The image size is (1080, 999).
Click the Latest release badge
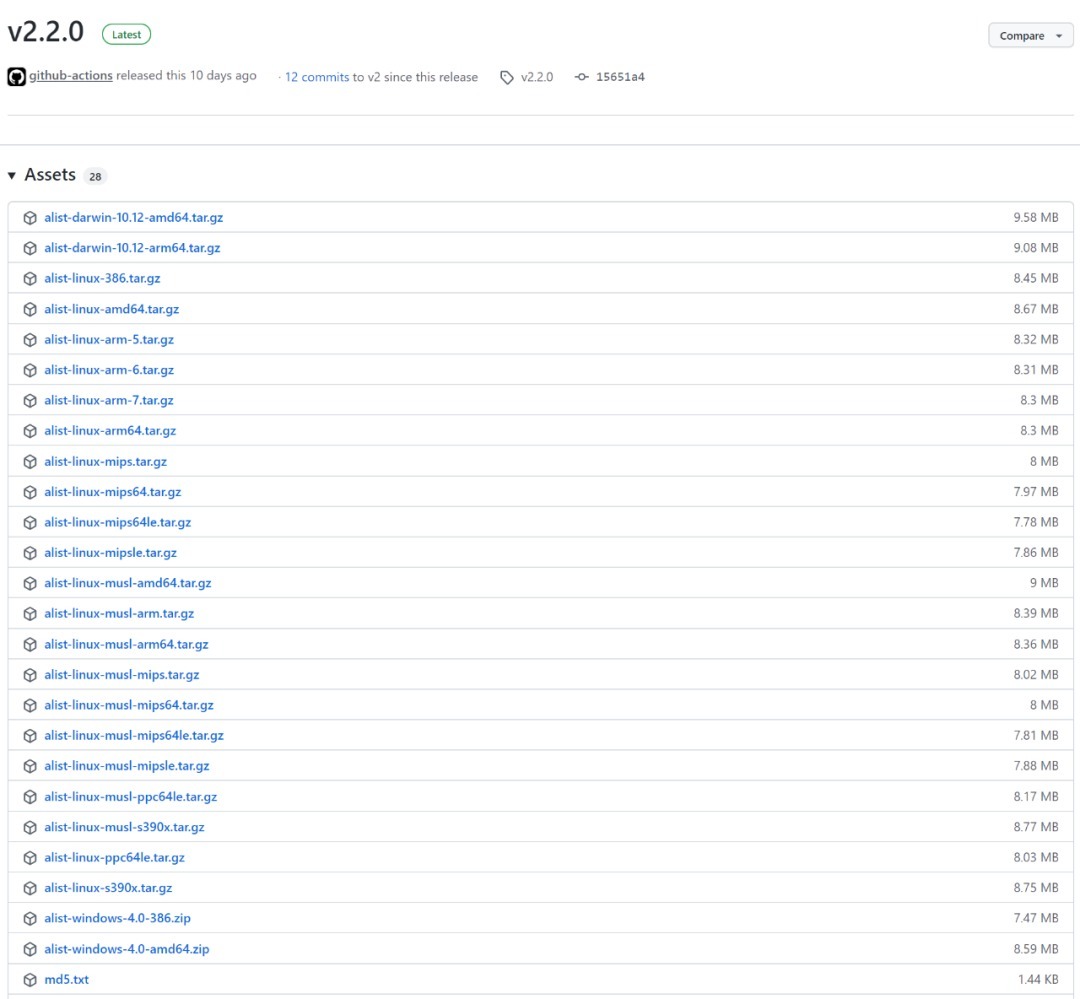tap(126, 34)
